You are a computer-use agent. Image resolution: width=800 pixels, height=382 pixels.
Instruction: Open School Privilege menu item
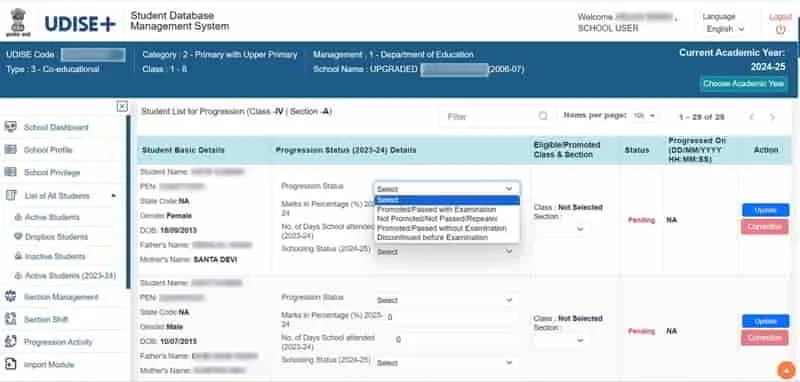(52, 172)
